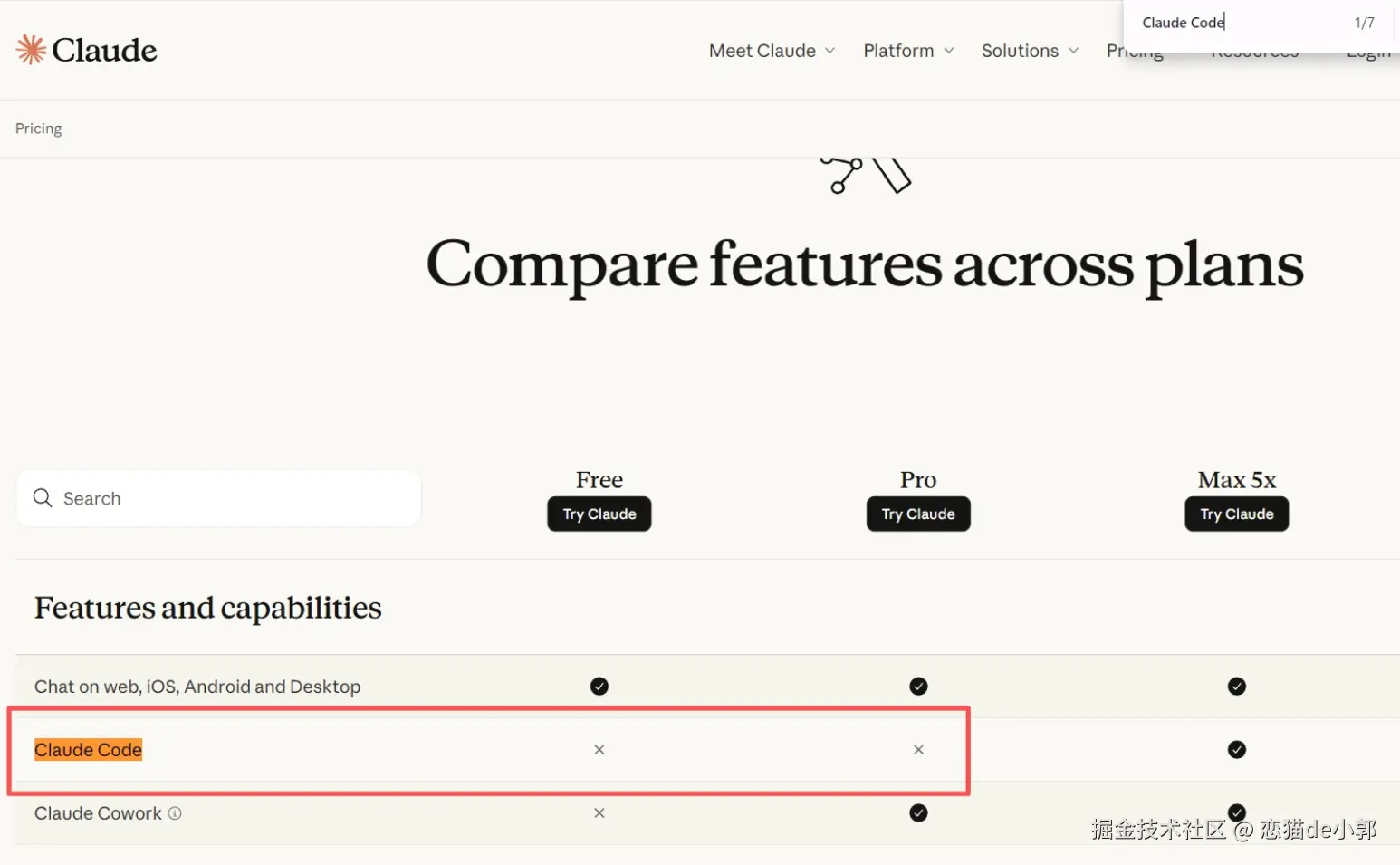The height and width of the screenshot is (865, 1400).
Task: Click the Pro plan checkmark for Chat
Action: [918, 687]
